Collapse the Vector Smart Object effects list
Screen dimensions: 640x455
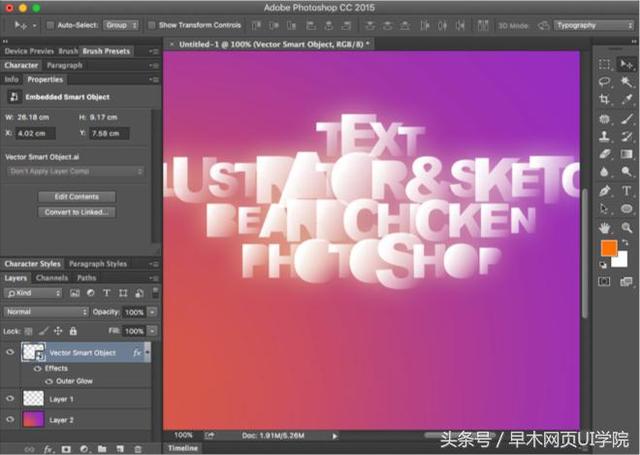(x=147, y=352)
